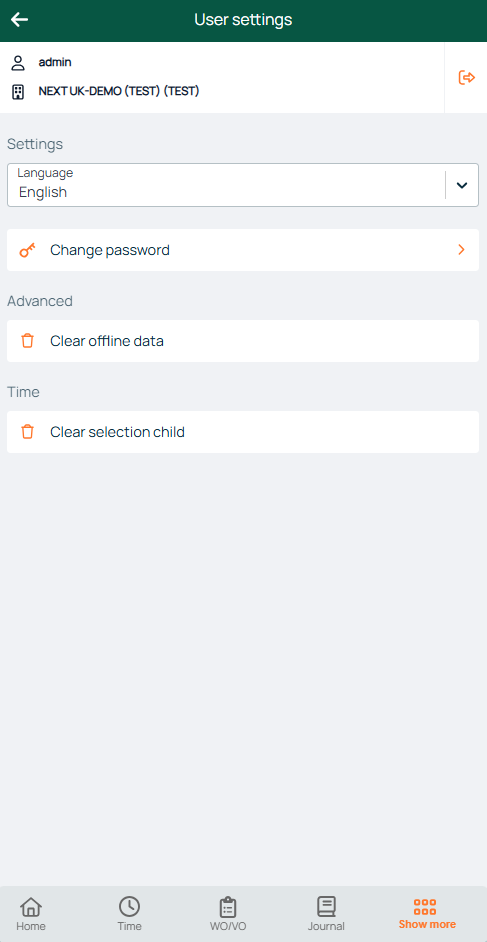Screen dimensions: 487x942
Task: Go back using the header arrow
Action: pyautogui.click(x=19, y=20)
